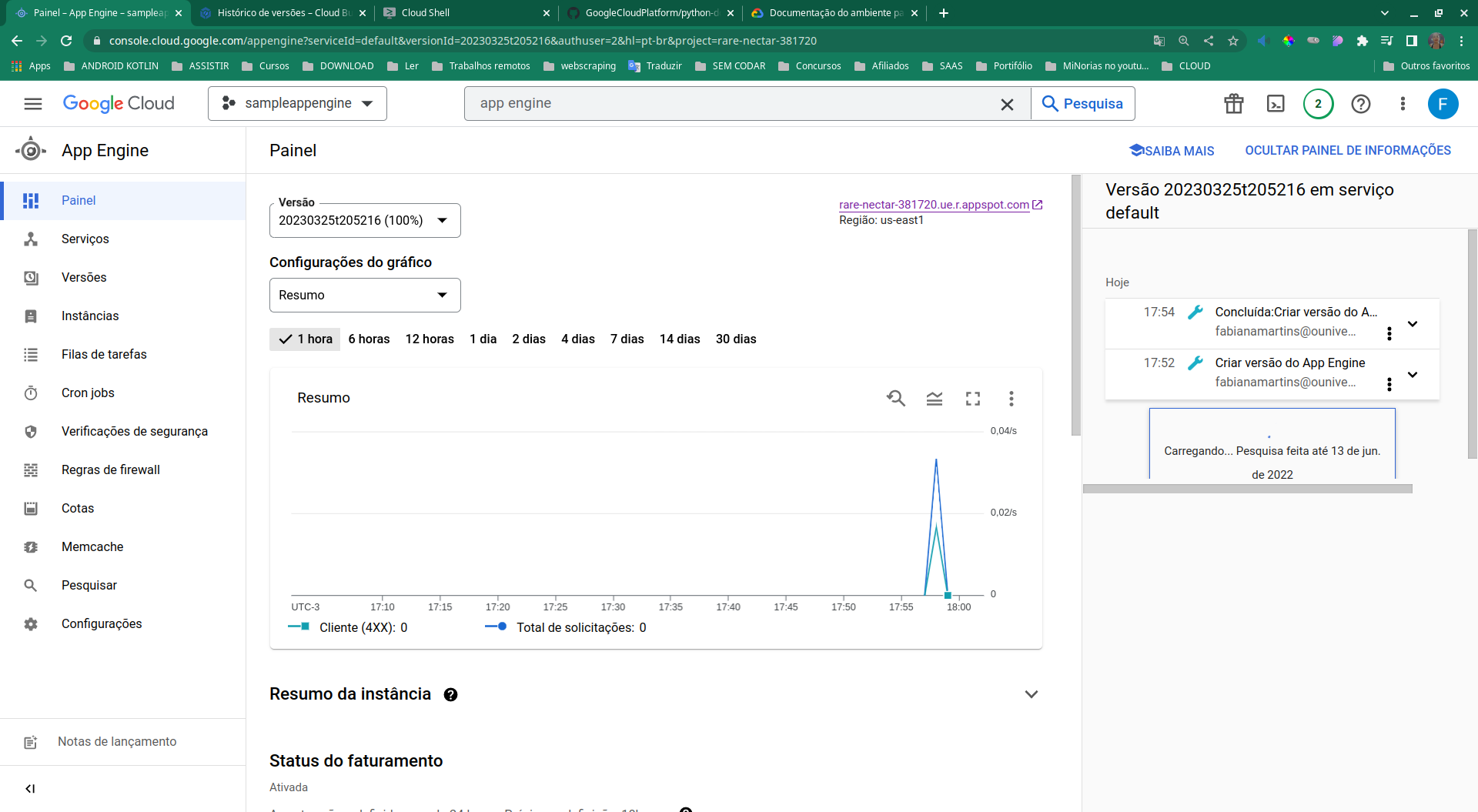Clear the app engine search field
This screenshot has height=812, width=1478.
(1007, 103)
